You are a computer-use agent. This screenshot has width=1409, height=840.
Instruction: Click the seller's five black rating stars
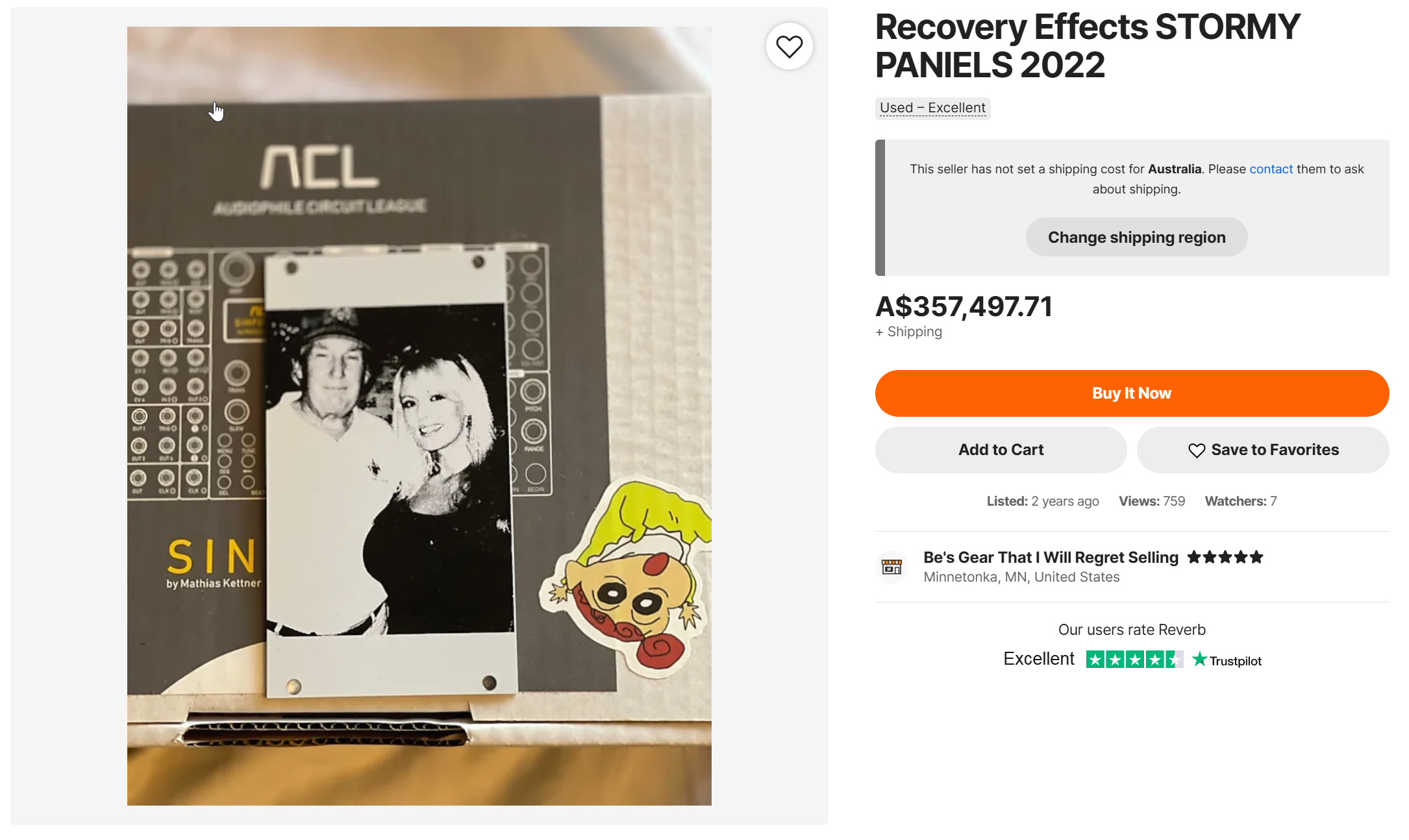click(1225, 558)
